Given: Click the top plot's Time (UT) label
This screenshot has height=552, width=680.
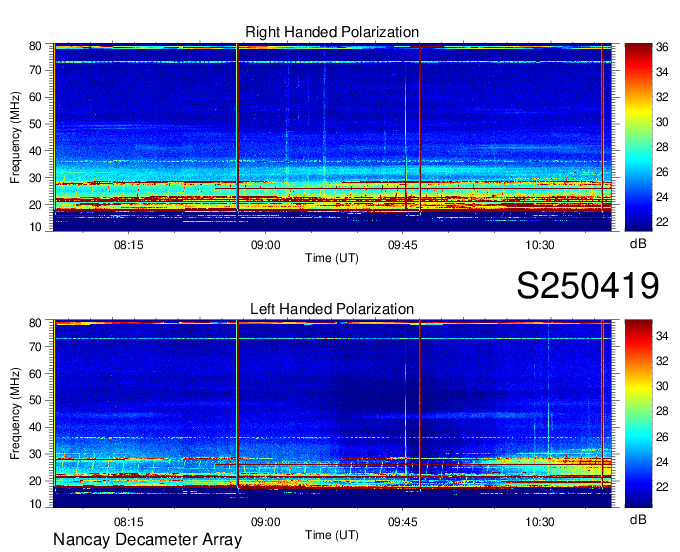Looking at the screenshot, I should pyautogui.click(x=332, y=258).
